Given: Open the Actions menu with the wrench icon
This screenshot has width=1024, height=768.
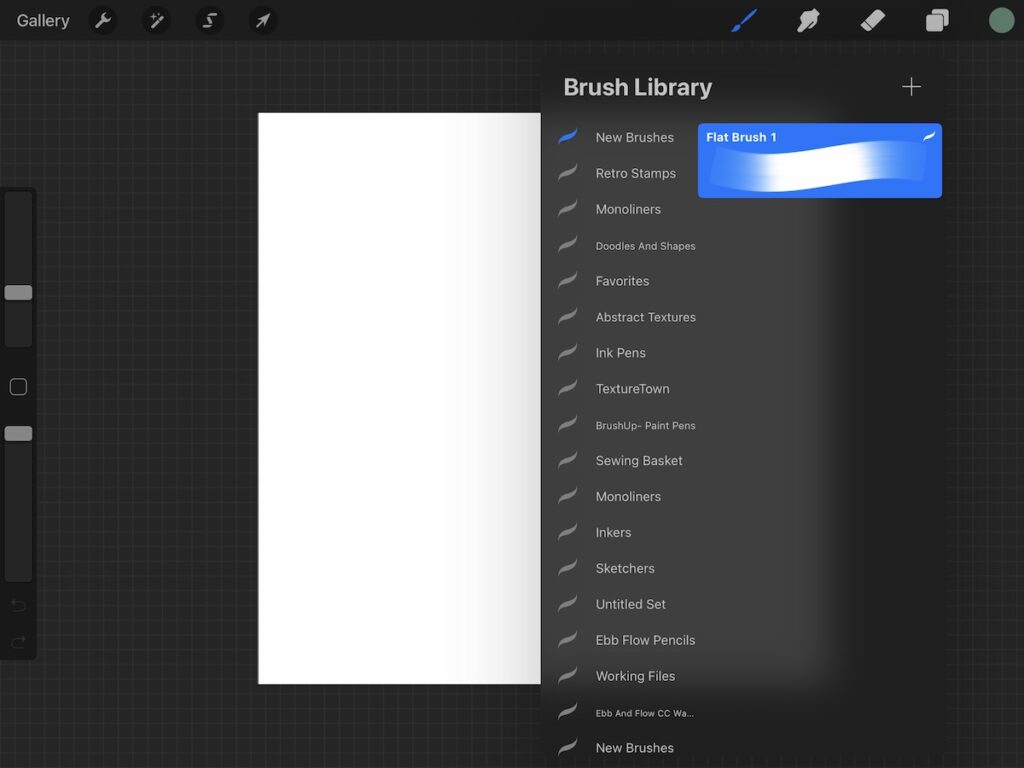Looking at the screenshot, I should tap(103, 20).
